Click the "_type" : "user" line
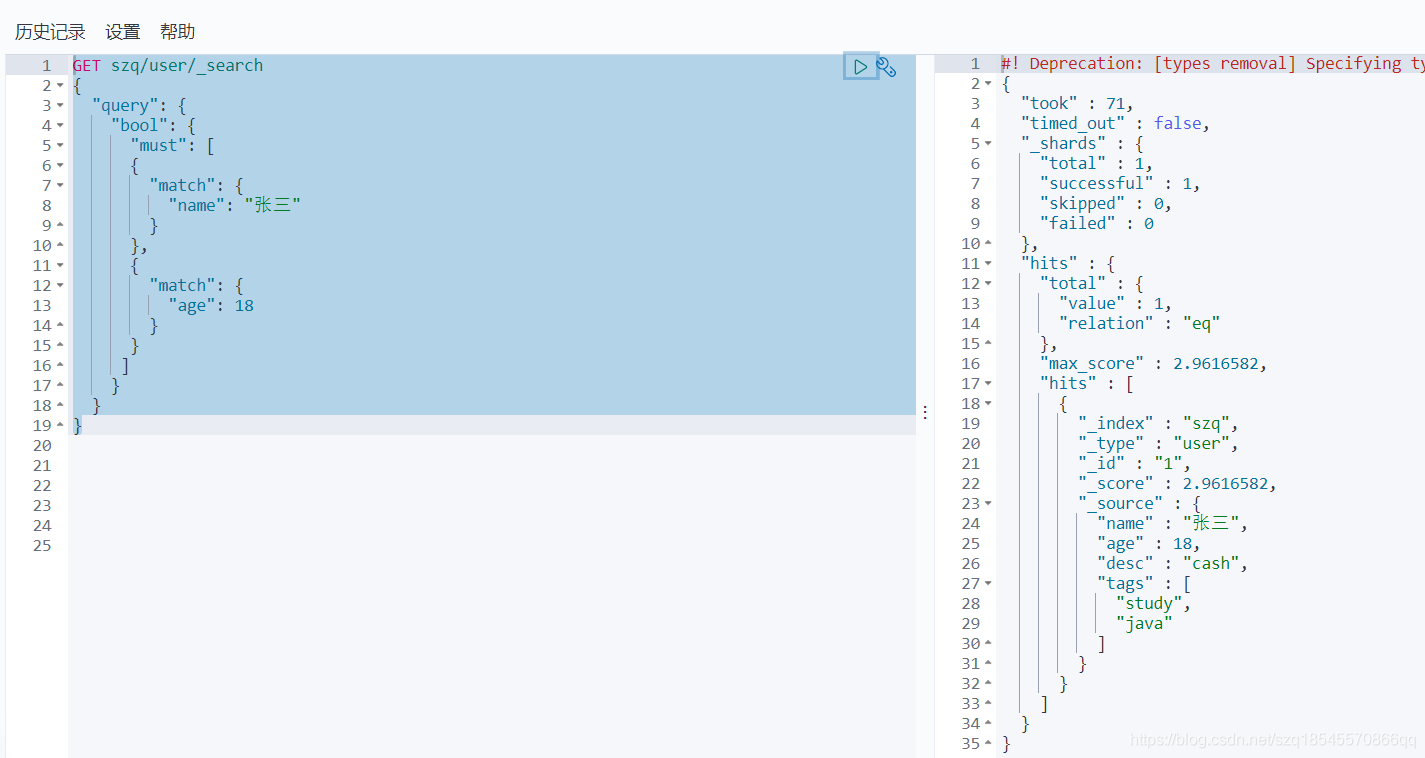1425x758 pixels. [x=1159, y=444]
